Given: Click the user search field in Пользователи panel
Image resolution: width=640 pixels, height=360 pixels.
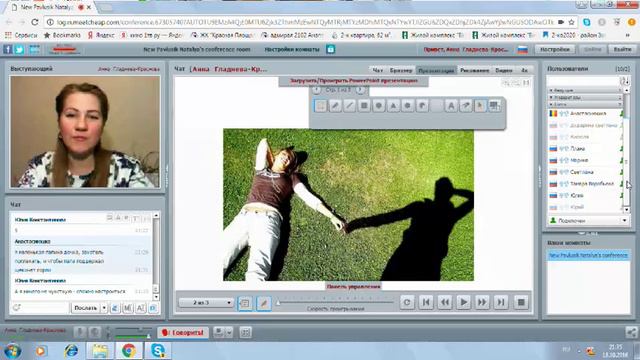Looking at the screenshot, I should coord(583,80).
